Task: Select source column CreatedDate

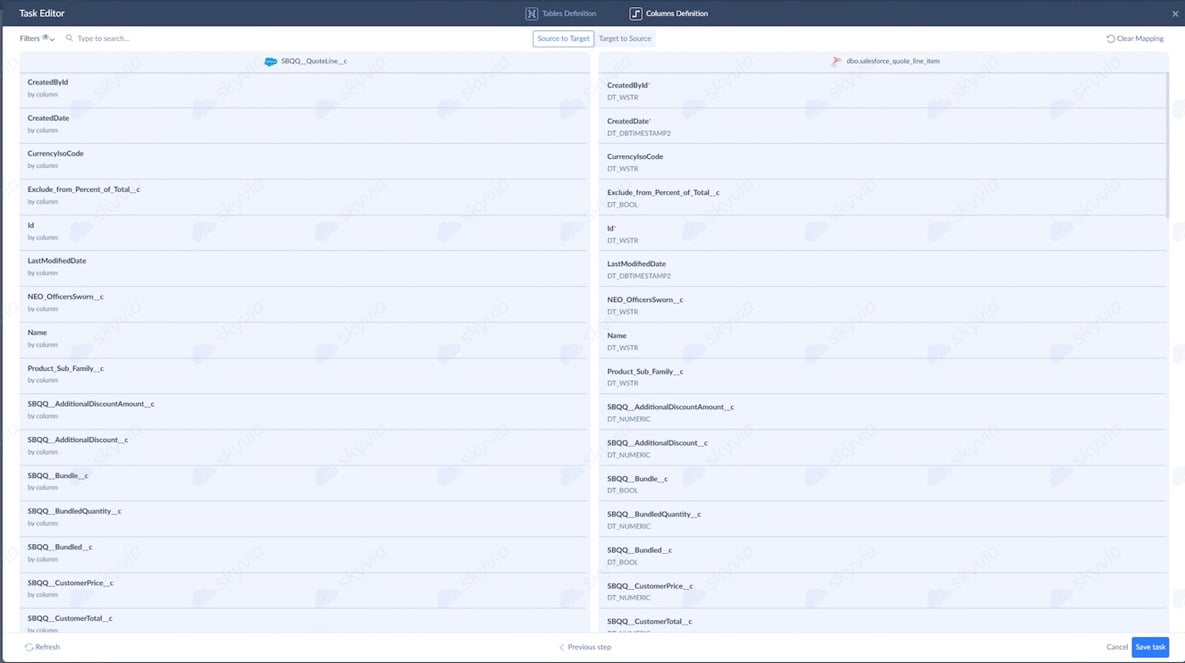Action: tap(304, 125)
